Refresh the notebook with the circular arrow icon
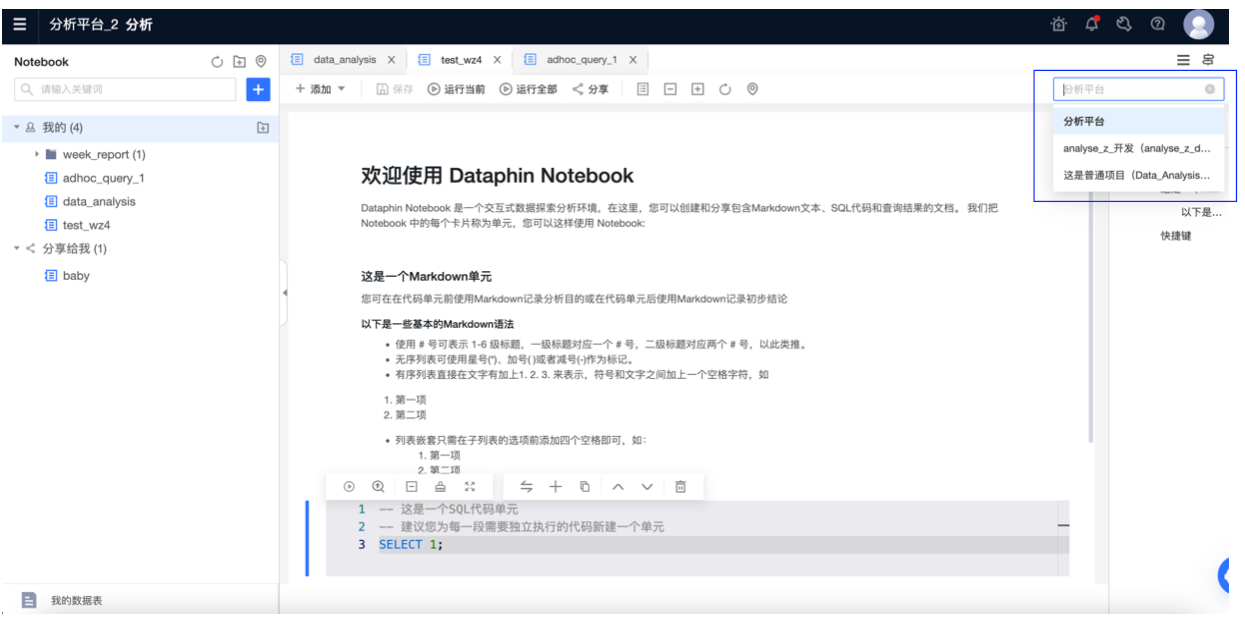The height and width of the screenshot is (623, 1245). click(724, 89)
